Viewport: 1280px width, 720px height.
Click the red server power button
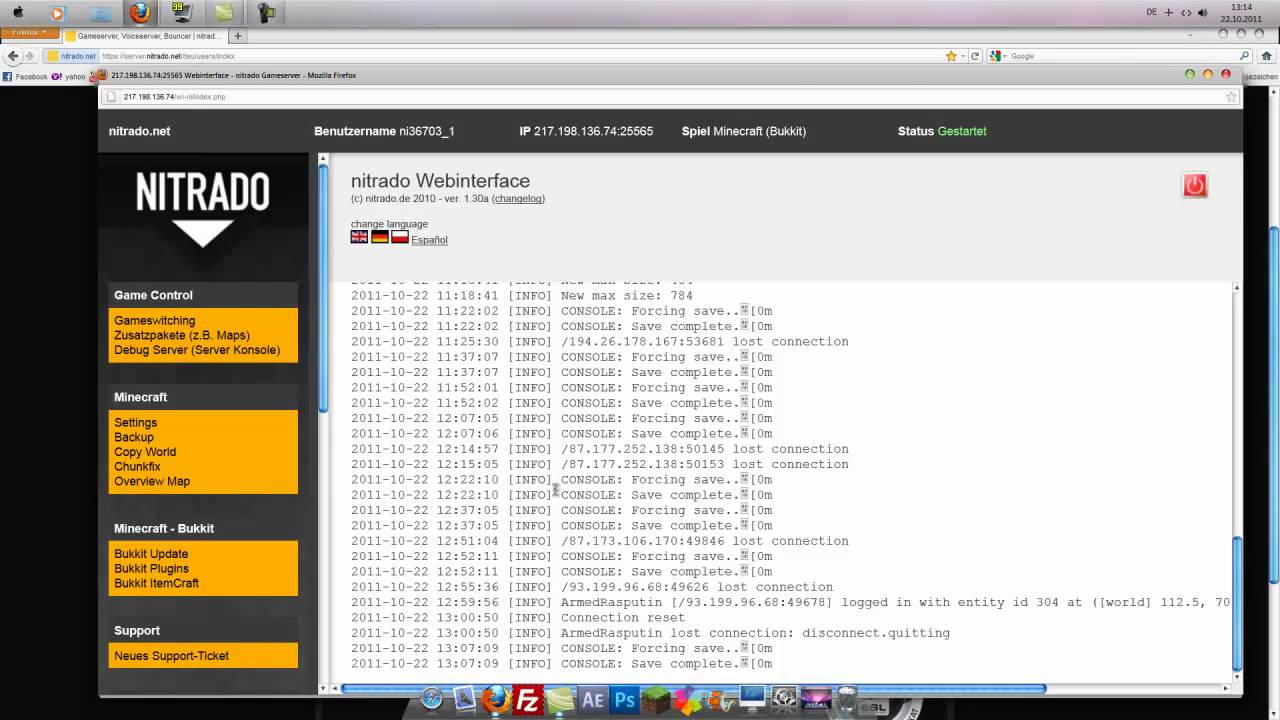click(1194, 185)
